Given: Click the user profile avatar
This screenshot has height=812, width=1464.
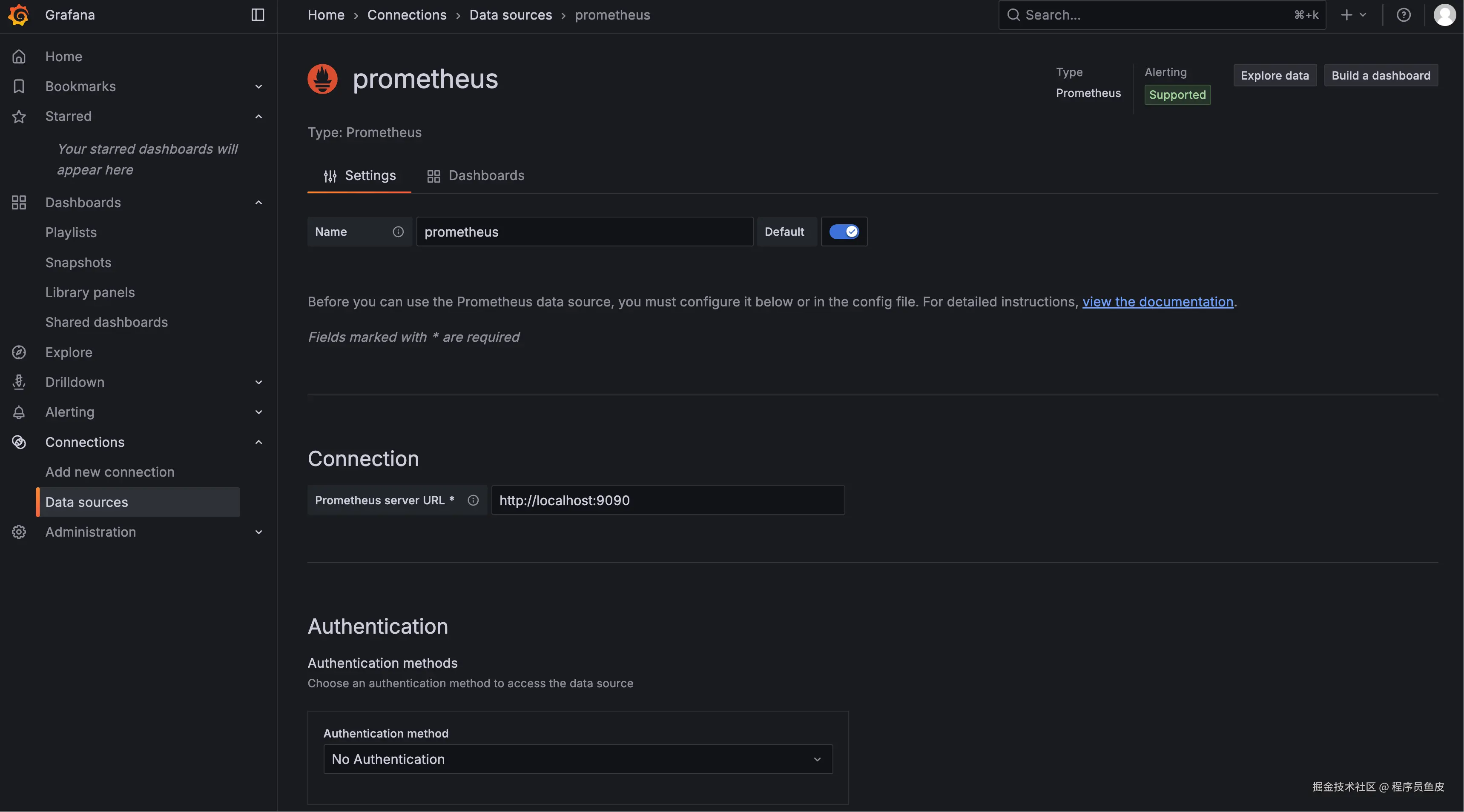Looking at the screenshot, I should coord(1444,15).
